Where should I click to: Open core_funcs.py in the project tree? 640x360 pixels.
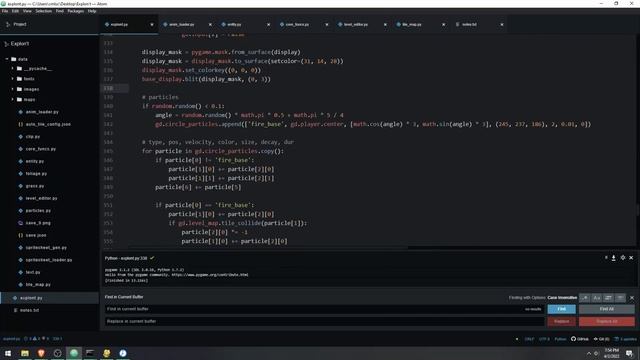[x=40, y=149]
